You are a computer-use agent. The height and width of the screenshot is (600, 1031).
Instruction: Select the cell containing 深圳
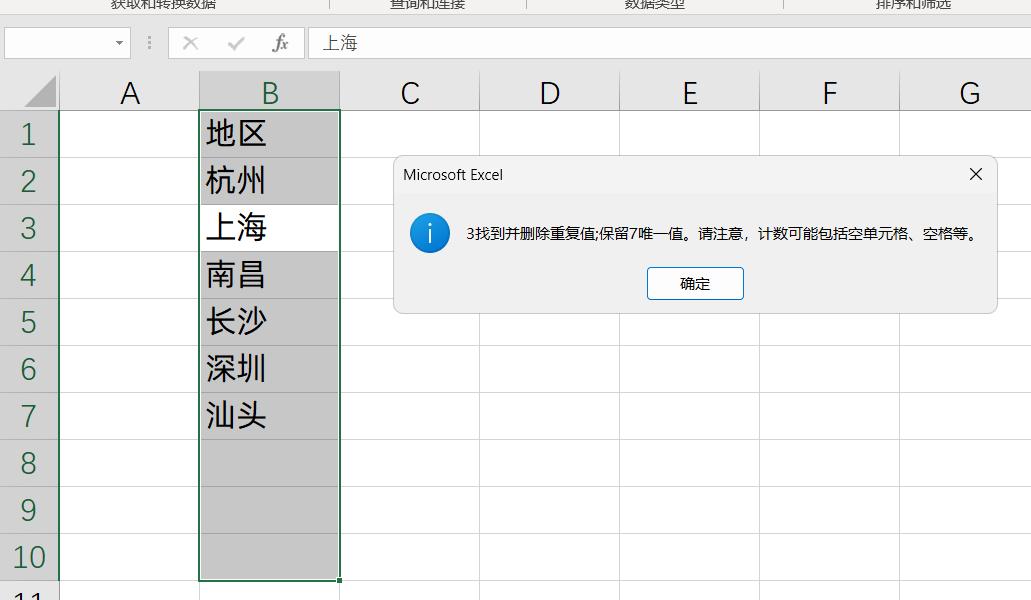coord(268,369)
